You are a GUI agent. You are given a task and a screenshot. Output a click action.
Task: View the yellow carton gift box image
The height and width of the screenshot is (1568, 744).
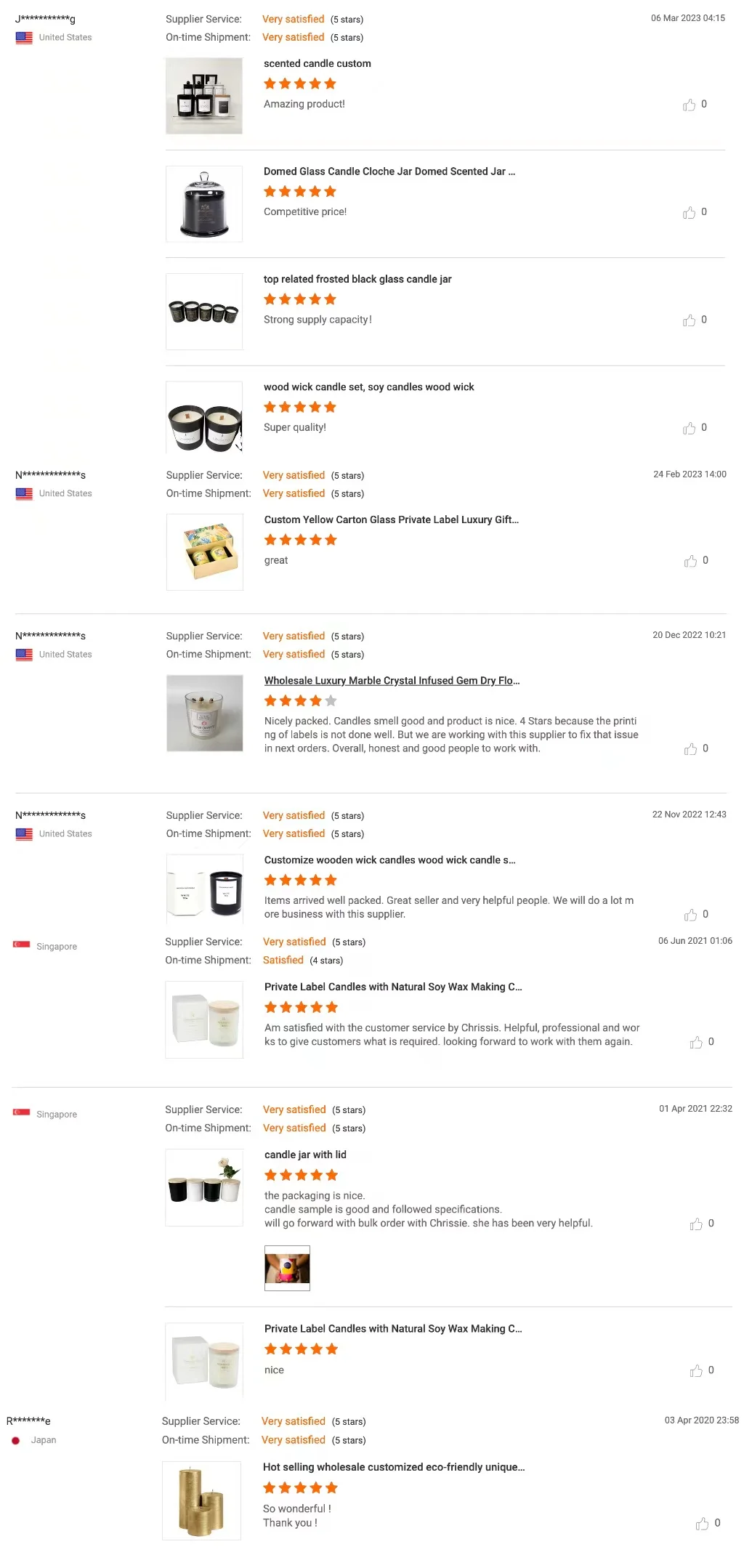coord(205,552)
